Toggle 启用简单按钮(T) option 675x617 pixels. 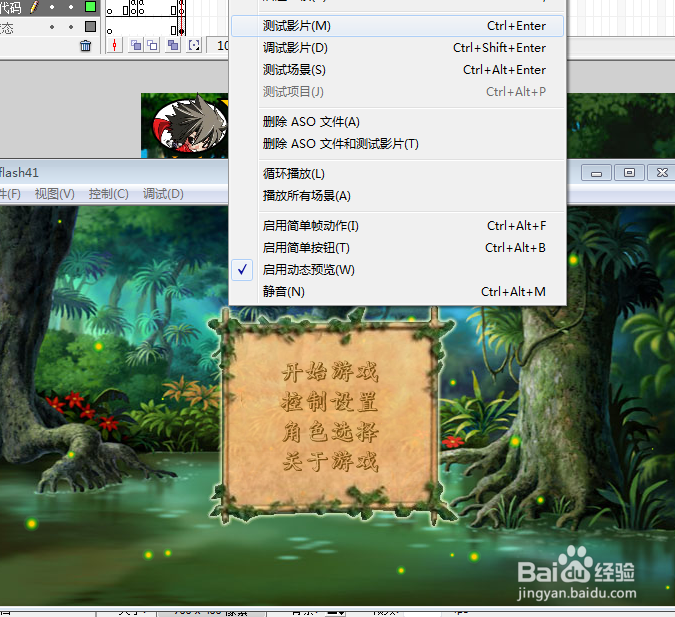pyautogui.click(x=397, y=248)
